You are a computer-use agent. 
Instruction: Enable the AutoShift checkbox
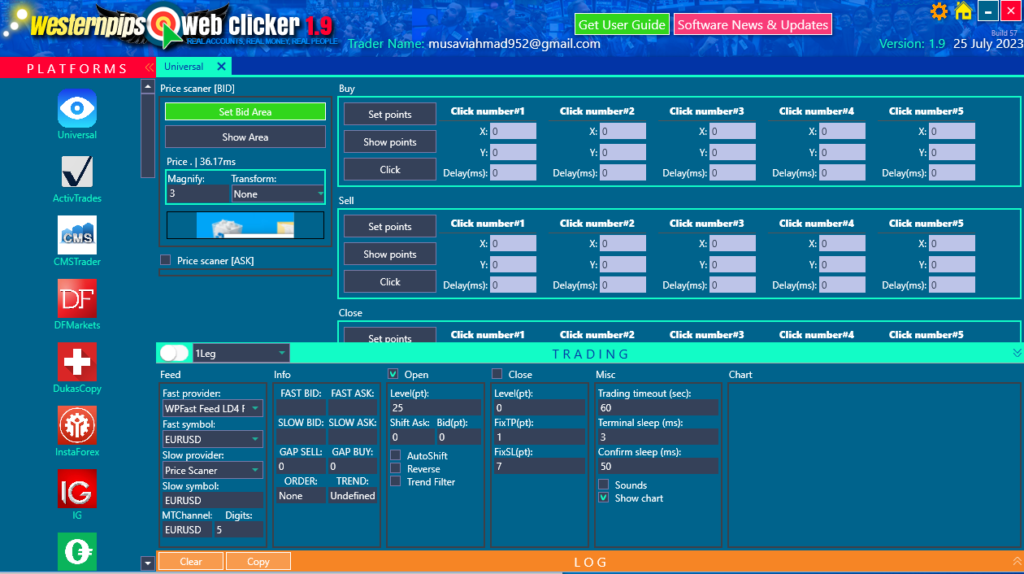click(396, 455)
